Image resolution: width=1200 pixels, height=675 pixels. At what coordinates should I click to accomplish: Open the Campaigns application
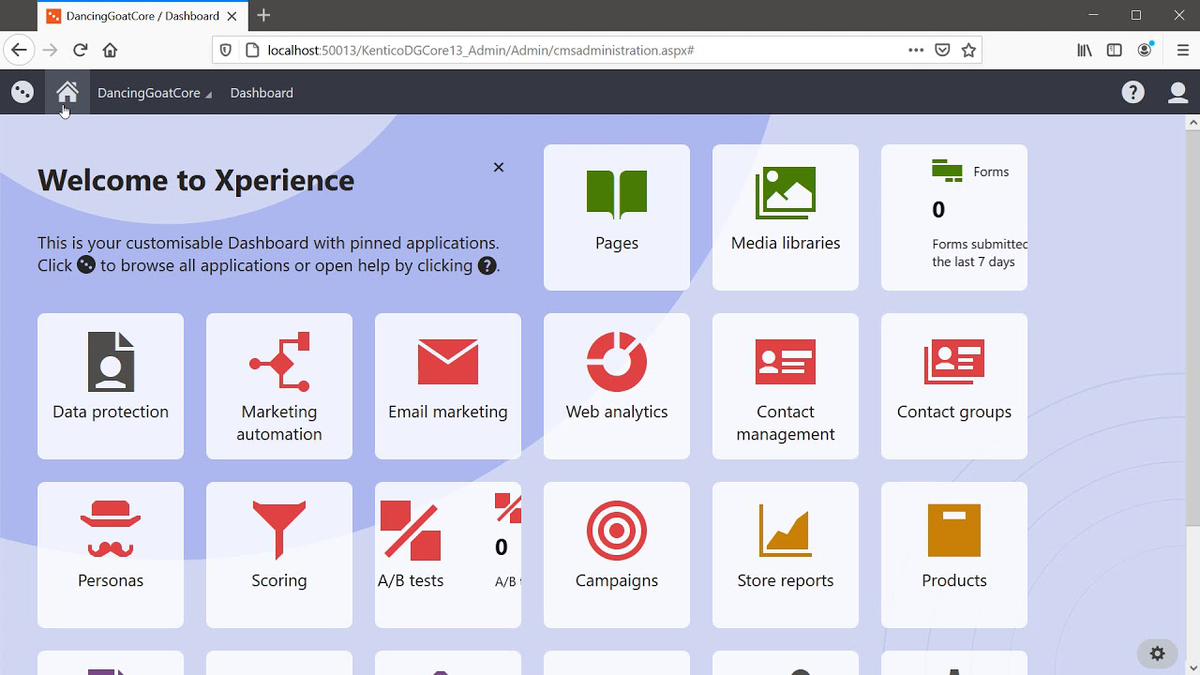click(616, 555)
